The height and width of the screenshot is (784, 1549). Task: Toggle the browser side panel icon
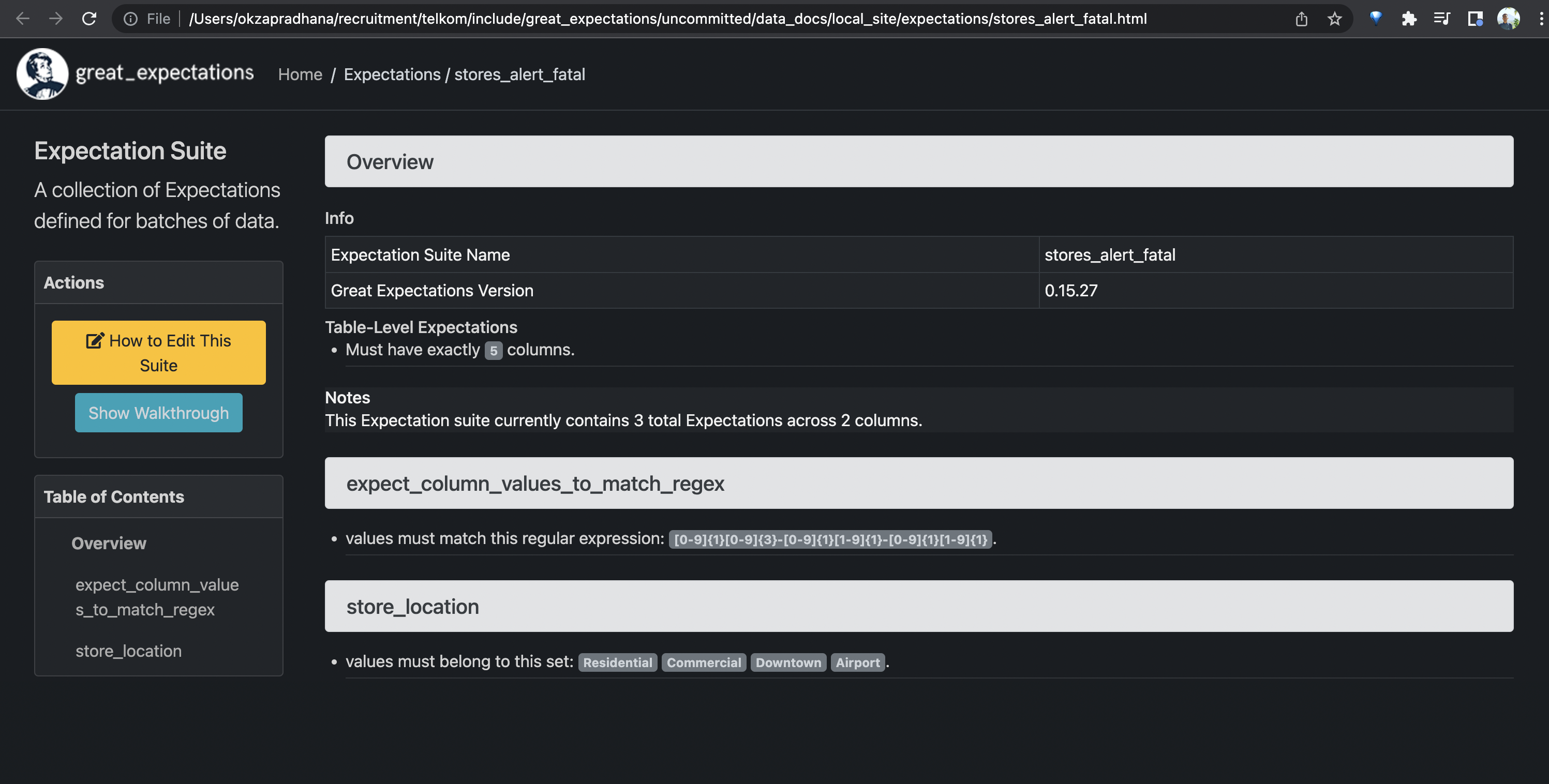coord(1475,19)
